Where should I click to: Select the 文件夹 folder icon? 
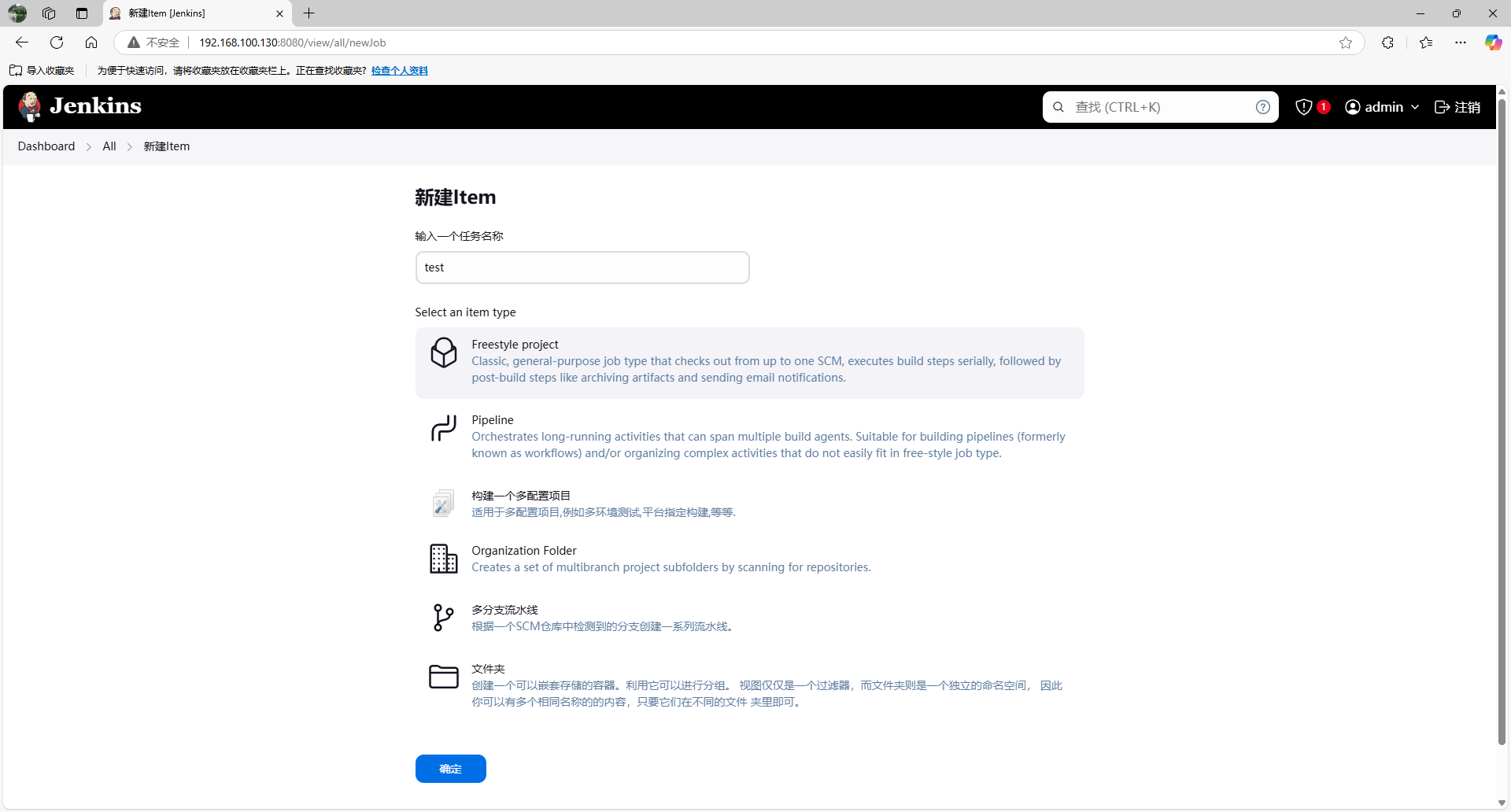pos(444,677)
